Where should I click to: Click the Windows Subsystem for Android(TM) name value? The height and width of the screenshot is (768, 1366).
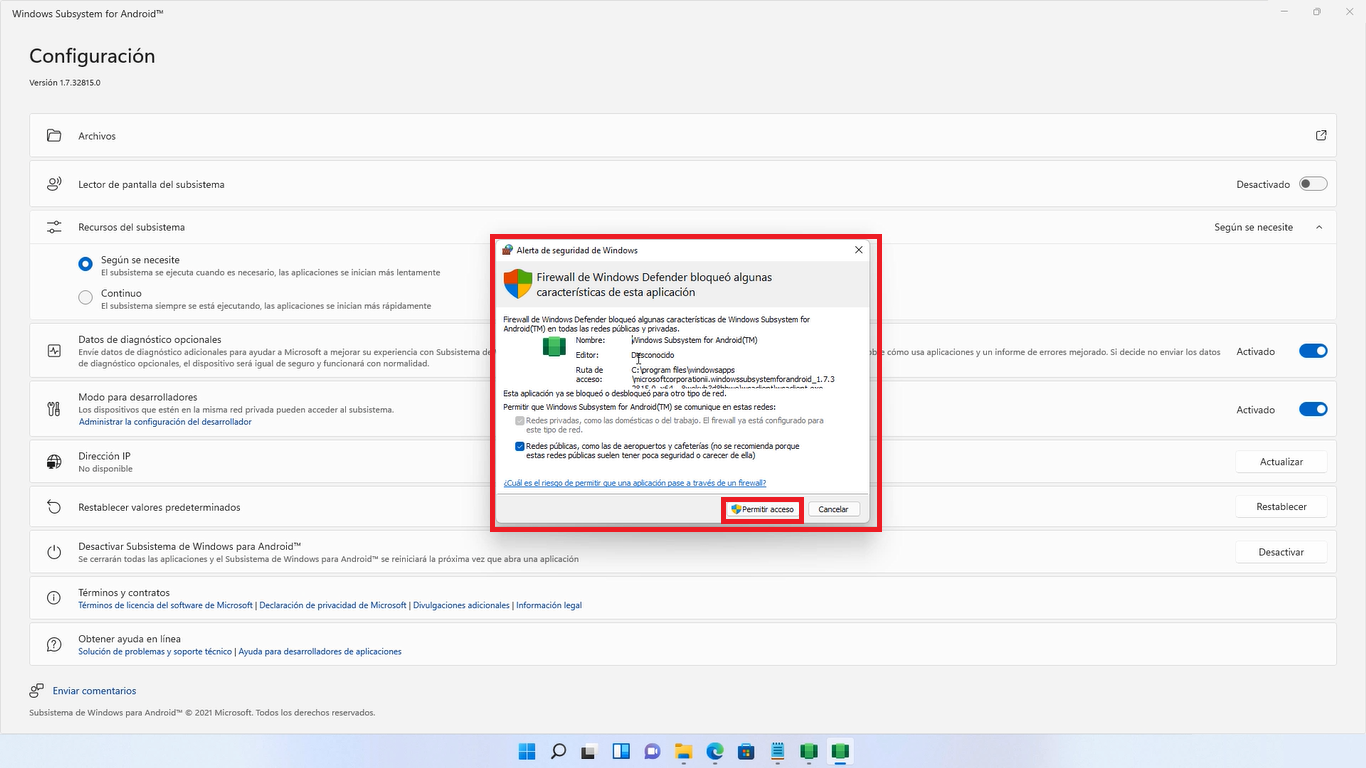694,340
